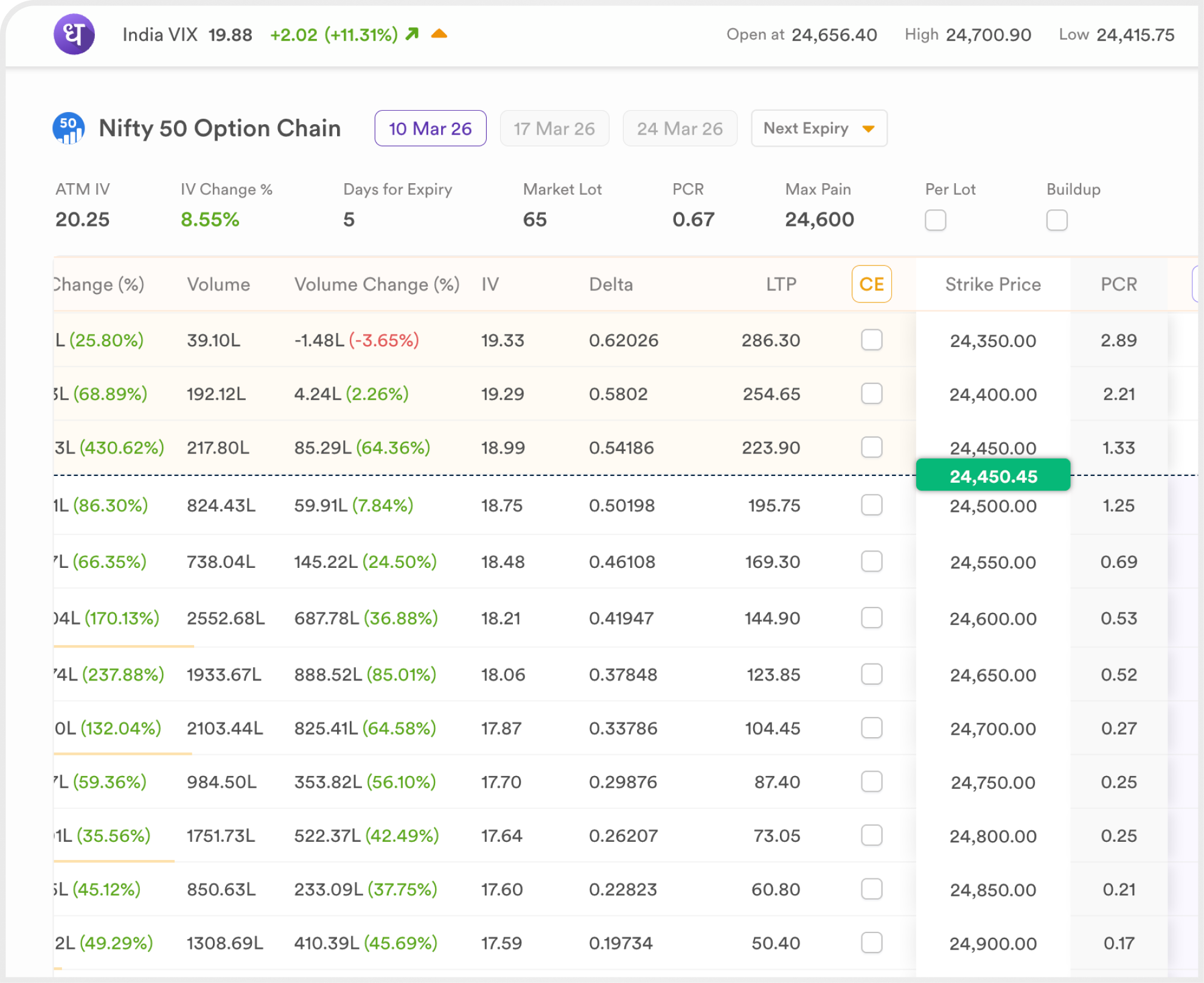
Task: Click the green India VIX up-arrow icon
Action: pyautogui.click(x=412, y=34)
